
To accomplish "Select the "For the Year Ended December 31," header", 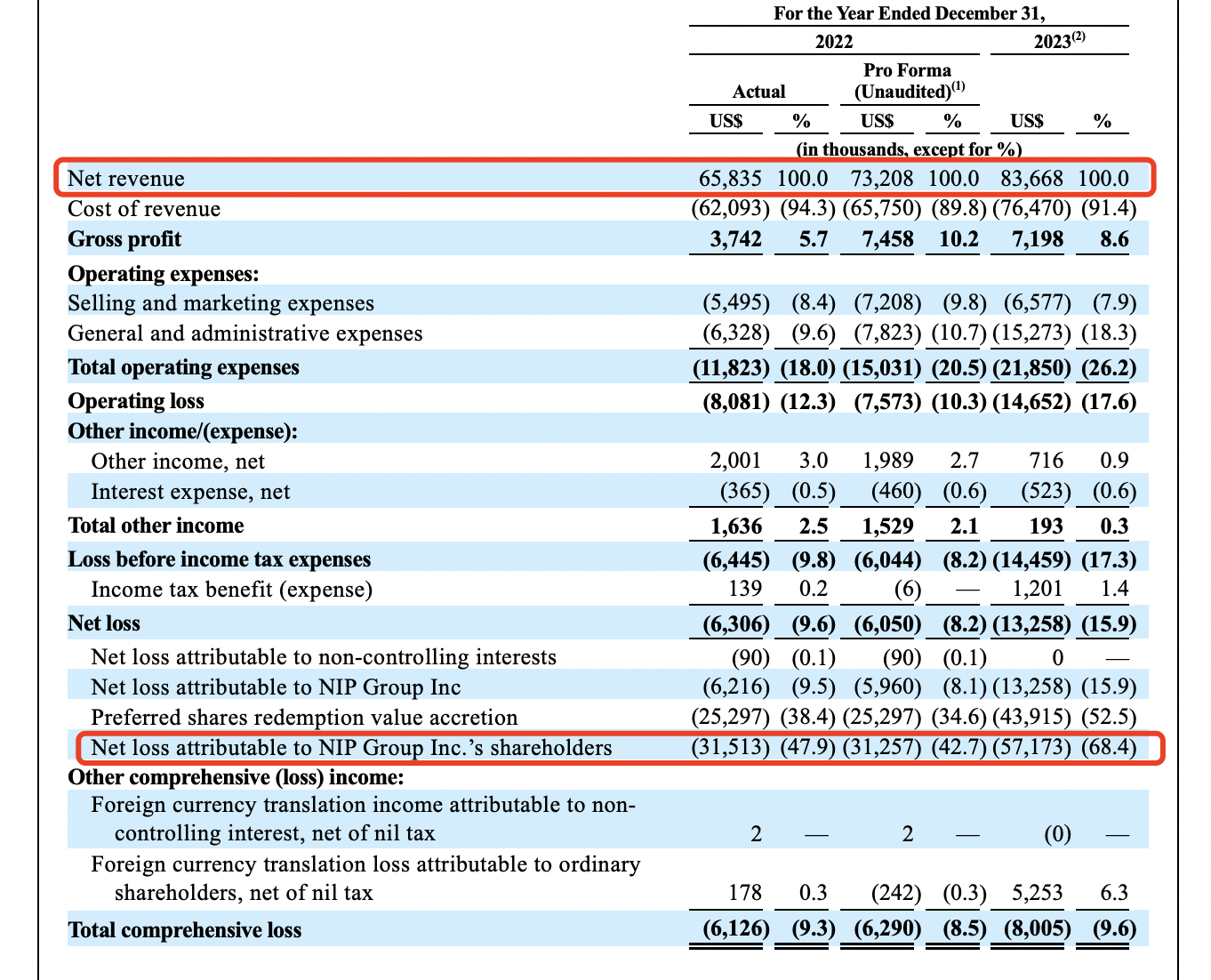I will click(909, 13).
